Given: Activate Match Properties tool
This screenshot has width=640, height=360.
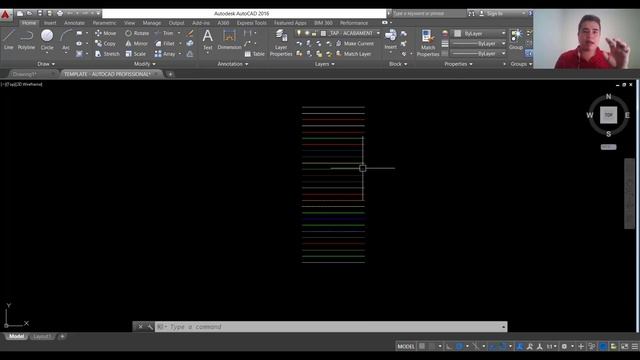Looking at the screenshot, I should coord(428,43).
